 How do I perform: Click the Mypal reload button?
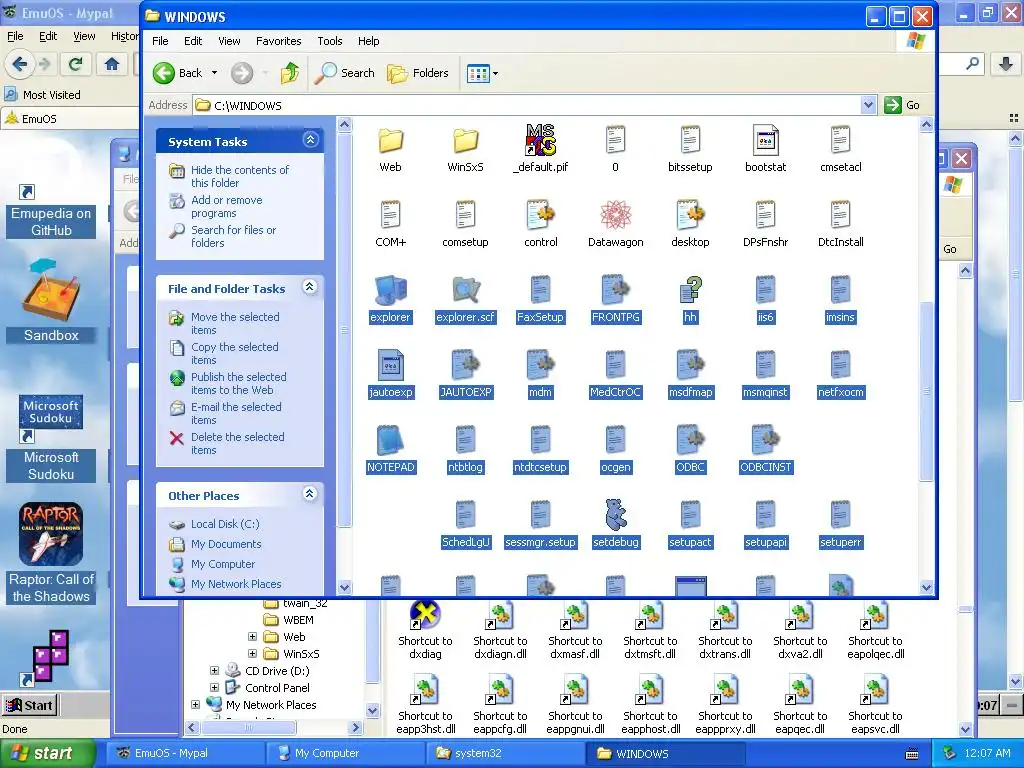[76, 64]
